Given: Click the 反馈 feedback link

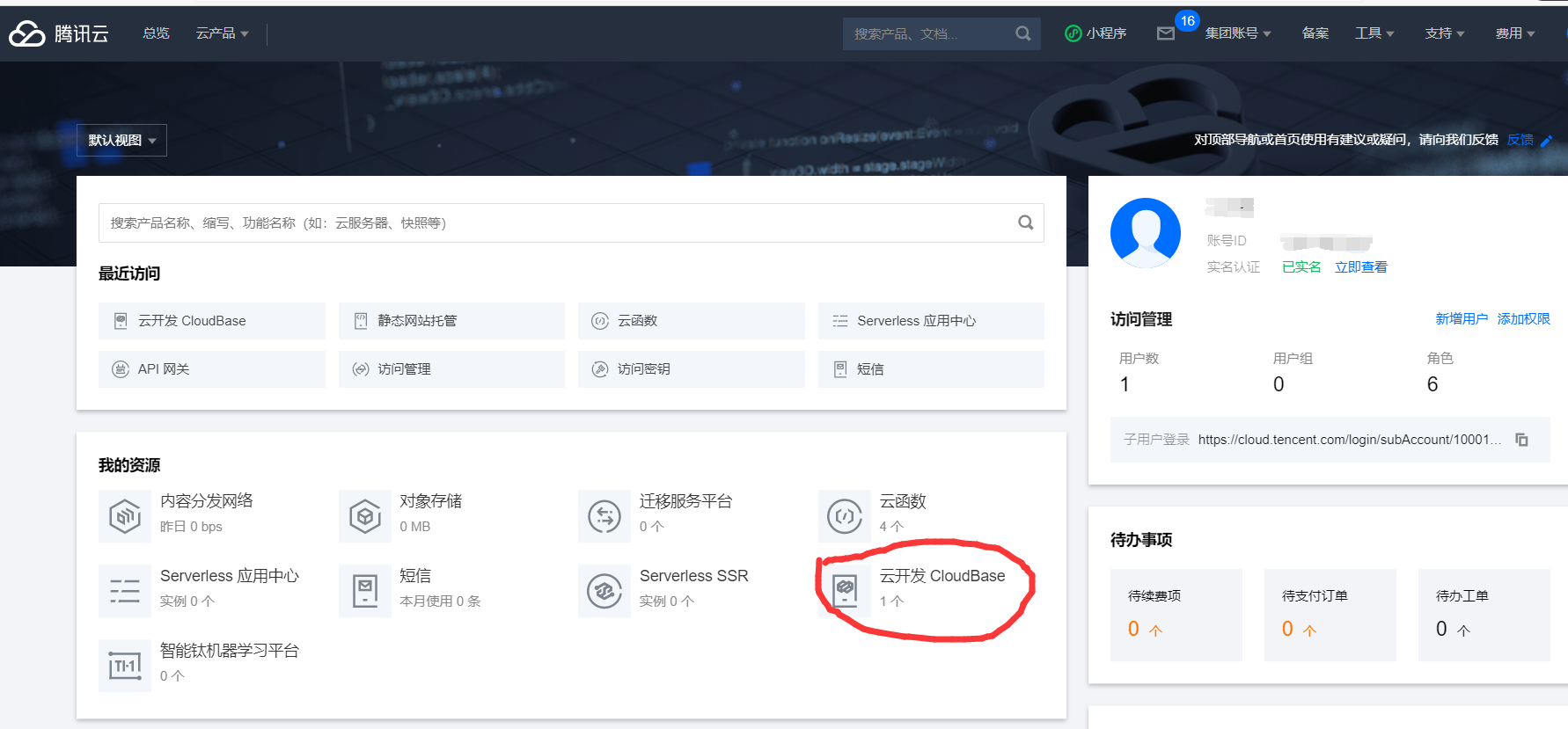Looking at the screenshot, I should [x=1520, y=140].
